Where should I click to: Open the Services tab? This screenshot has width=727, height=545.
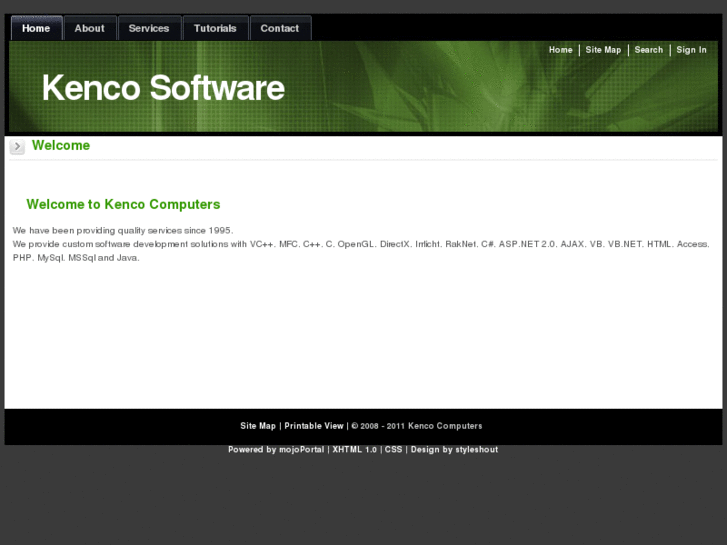point(149,28)
